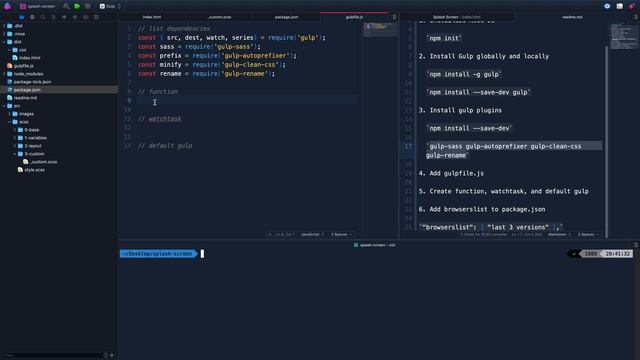Toggle the layout panel icon at top right
The width and height of the screenshot is (640, 360).
point(620,6)
